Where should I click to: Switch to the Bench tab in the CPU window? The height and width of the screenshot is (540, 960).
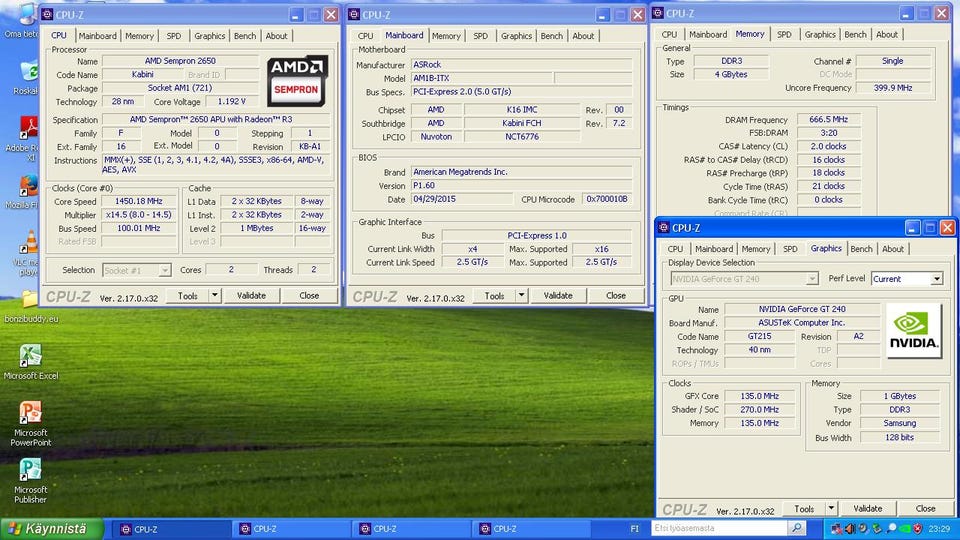(245, 36)
